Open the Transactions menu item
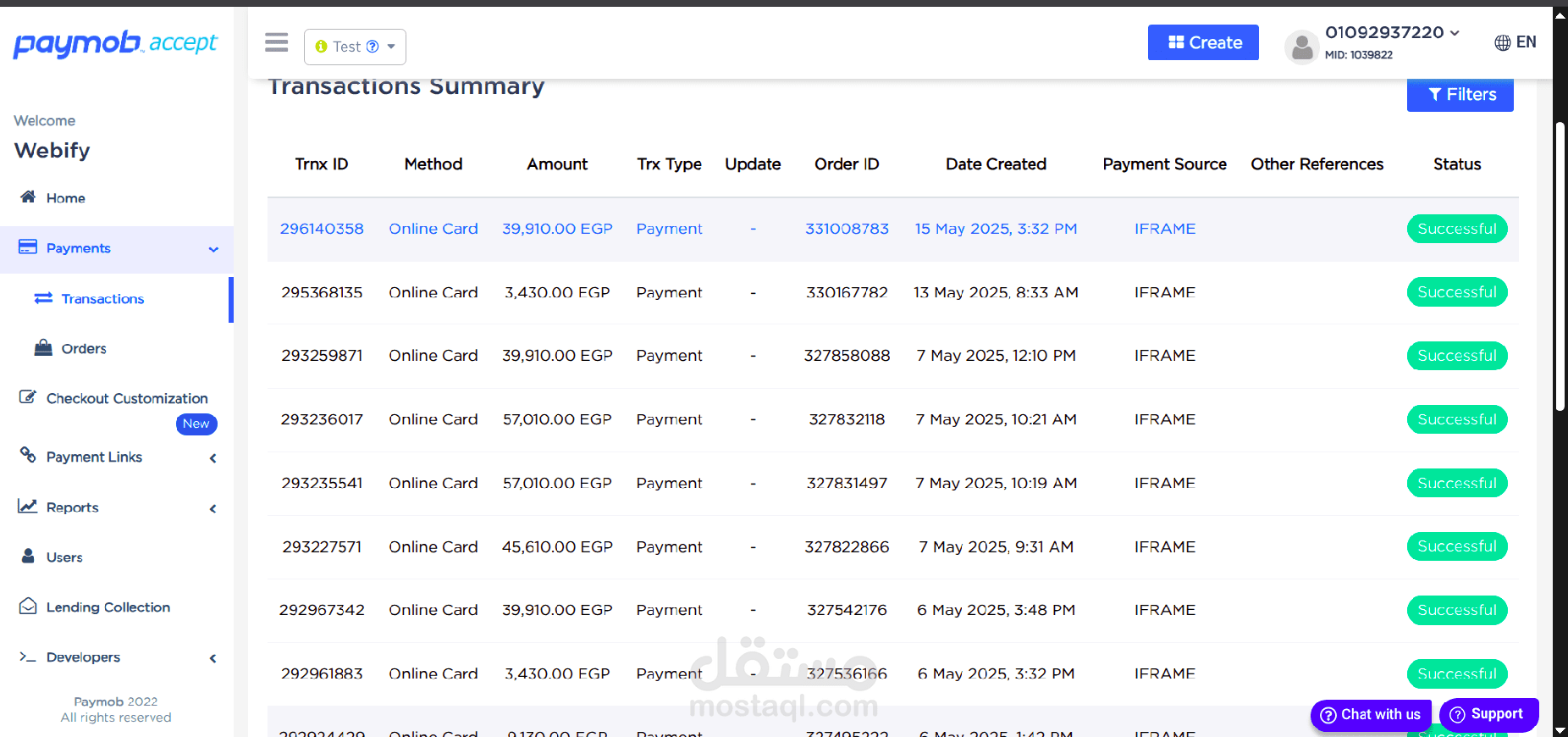Image resolution: width=1568 pixels, height=737 pixels. [x=102, y=299]
